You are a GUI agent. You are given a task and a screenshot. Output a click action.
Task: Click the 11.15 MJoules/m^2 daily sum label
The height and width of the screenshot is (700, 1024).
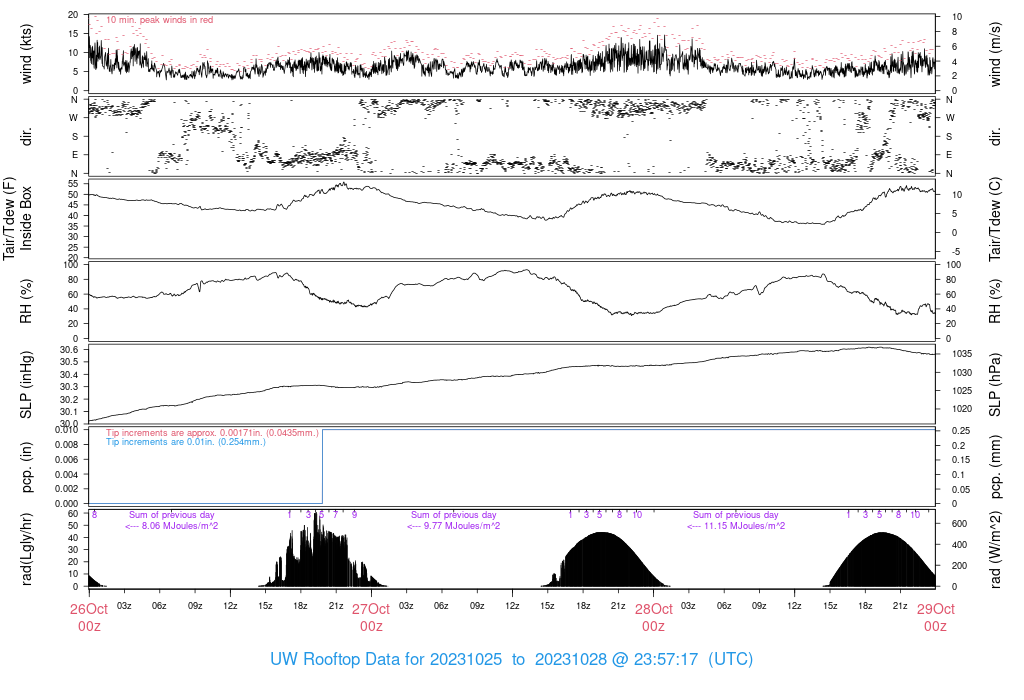click(736, 526)
